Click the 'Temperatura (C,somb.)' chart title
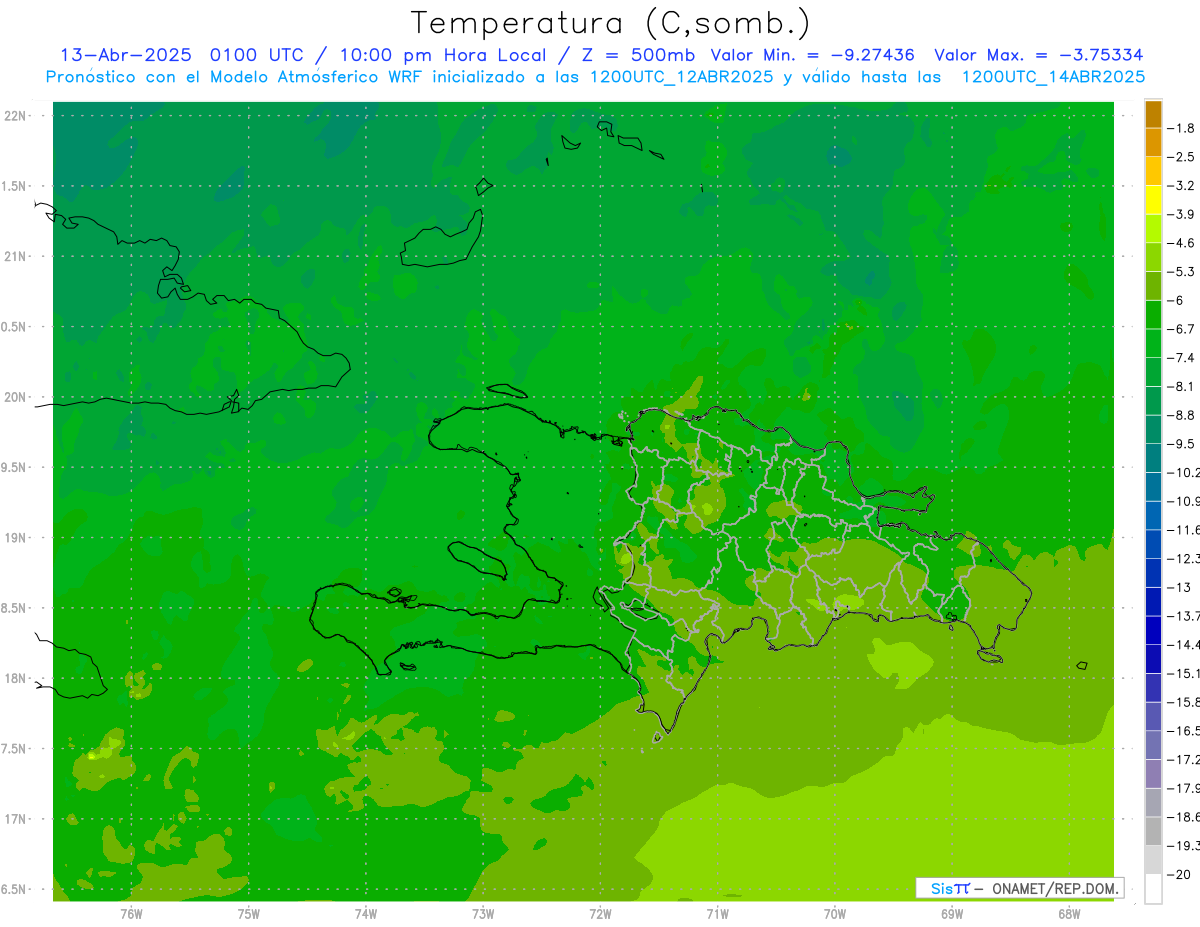1200x927 pixels. click(611, 24)
